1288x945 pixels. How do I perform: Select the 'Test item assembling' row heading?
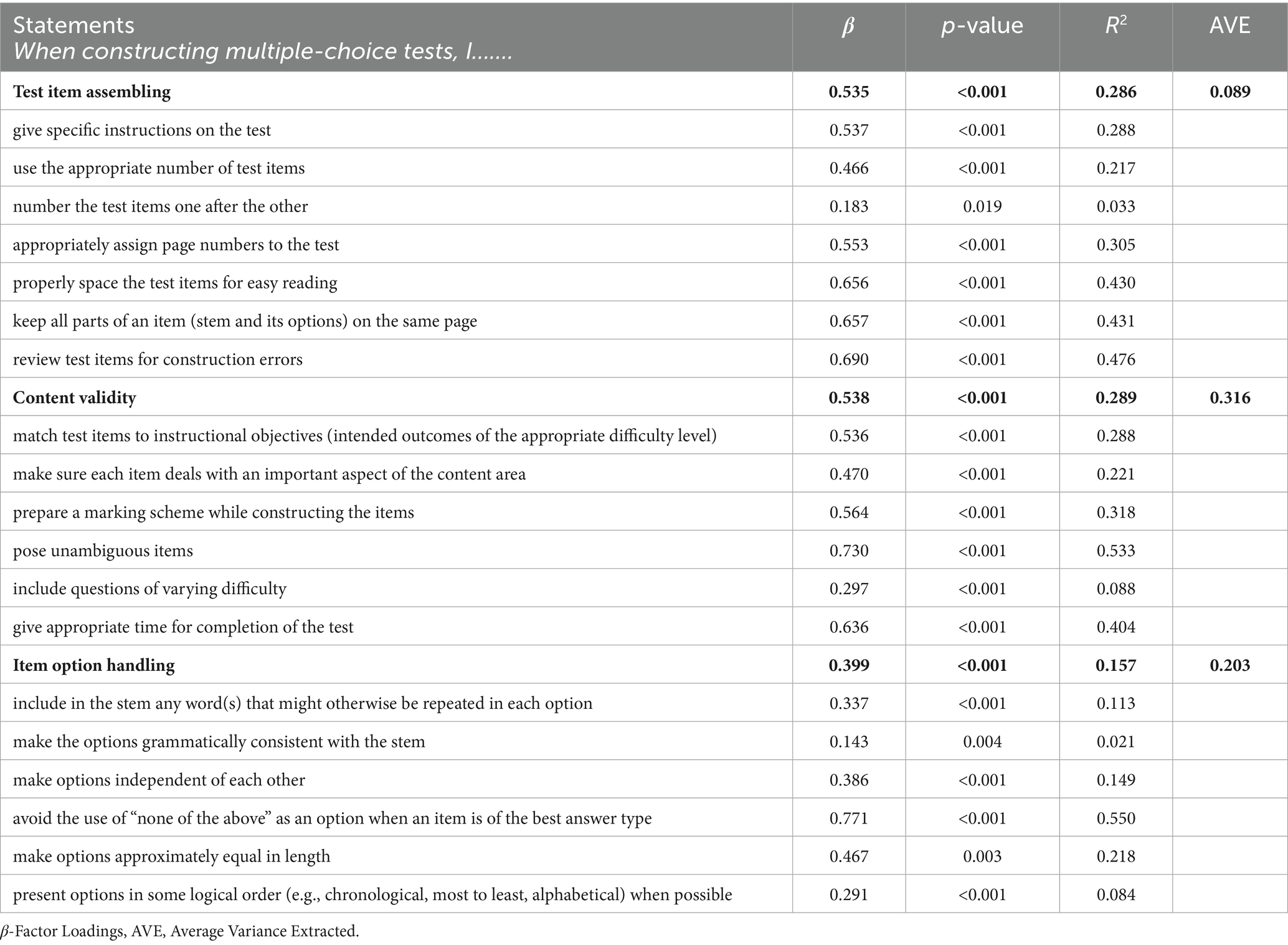pyautogui.click(x=92, y=92)
